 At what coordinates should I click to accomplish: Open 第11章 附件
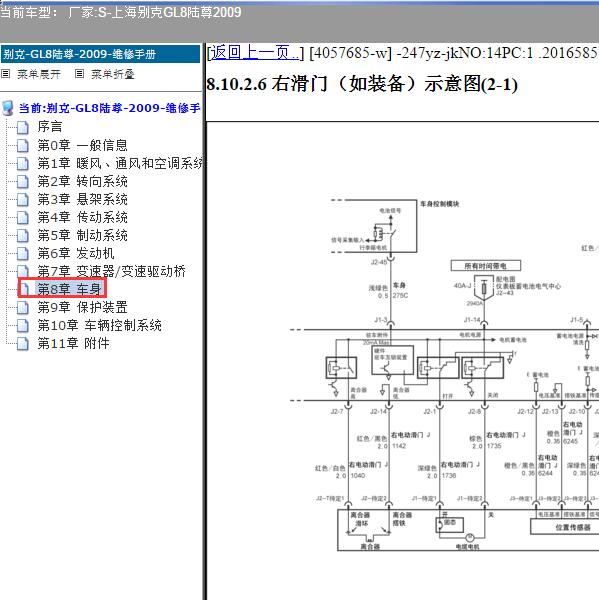coord(73,343)
